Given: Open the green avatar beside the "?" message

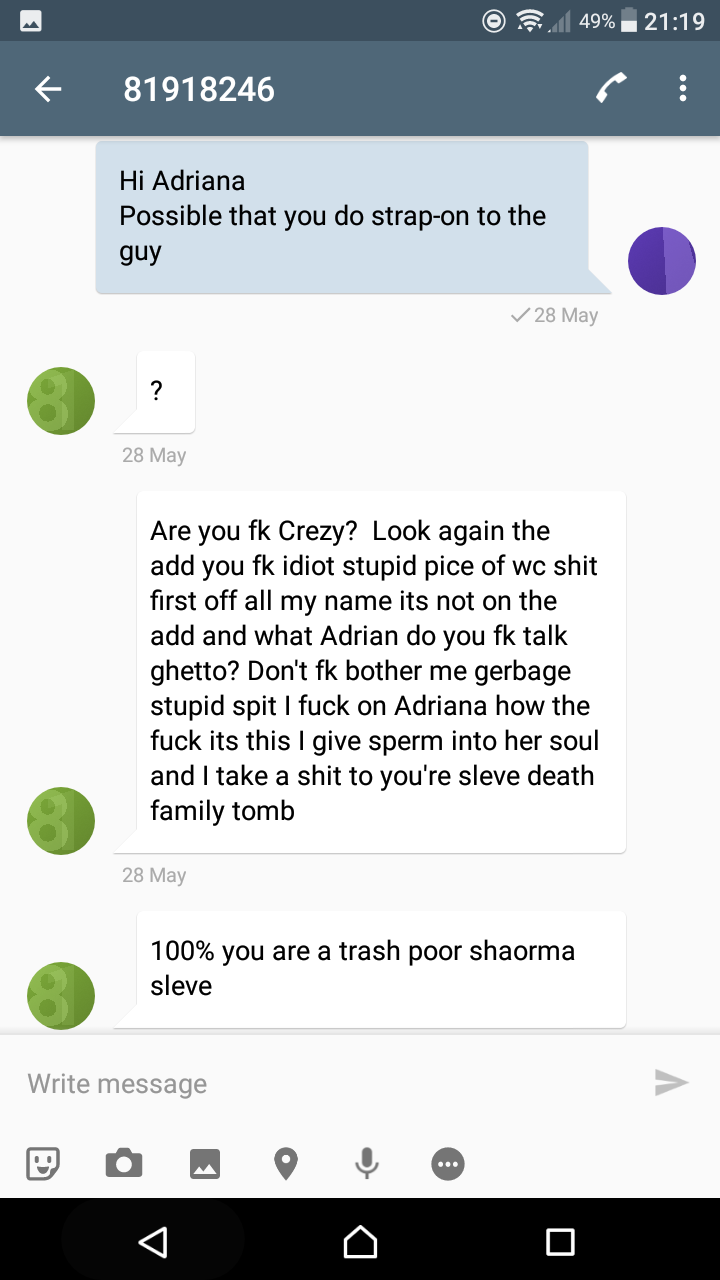Looking at the screenshot, I should (61, 401).
